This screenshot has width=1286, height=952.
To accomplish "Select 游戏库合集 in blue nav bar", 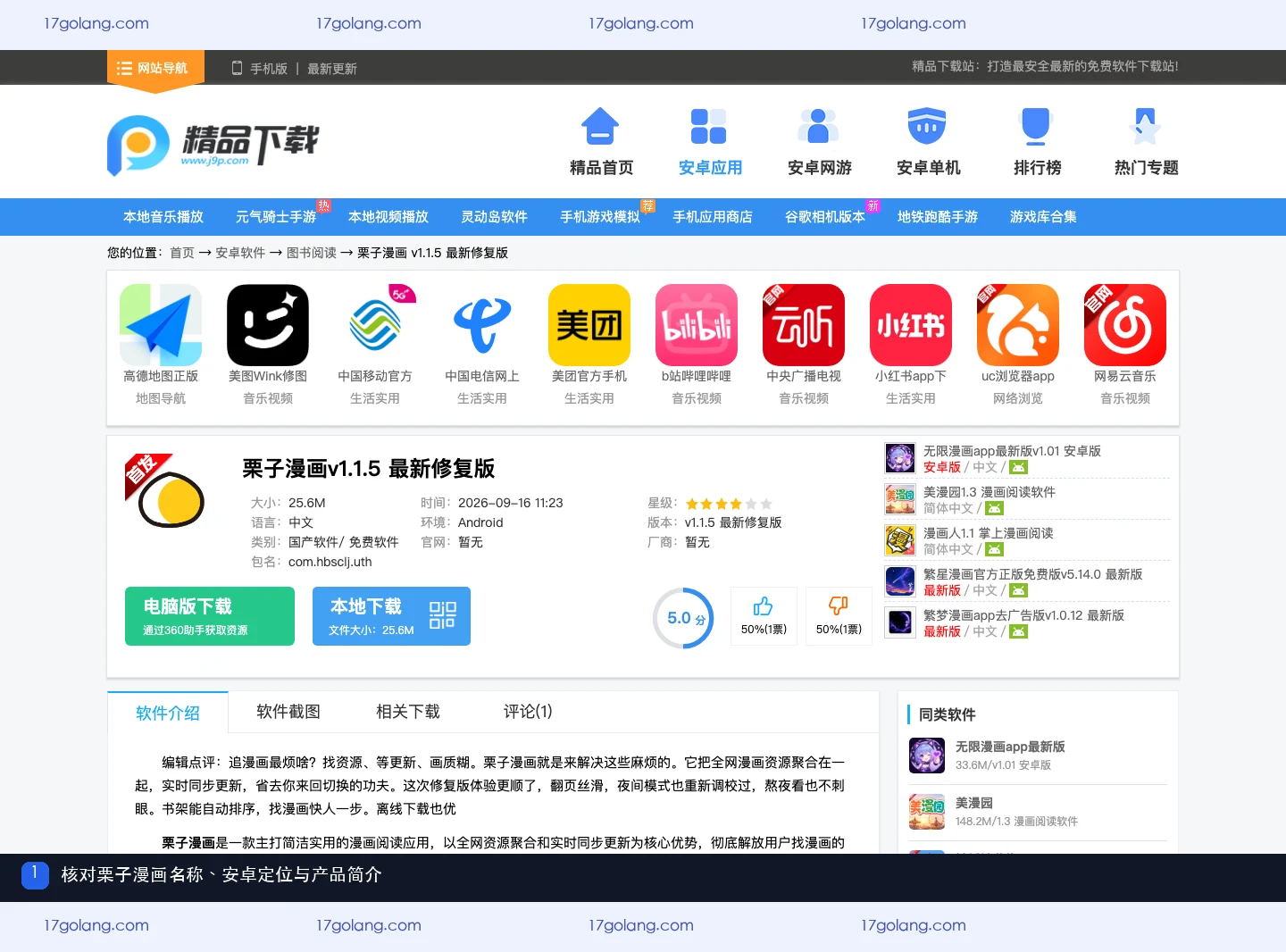I will coord(1043,217).
